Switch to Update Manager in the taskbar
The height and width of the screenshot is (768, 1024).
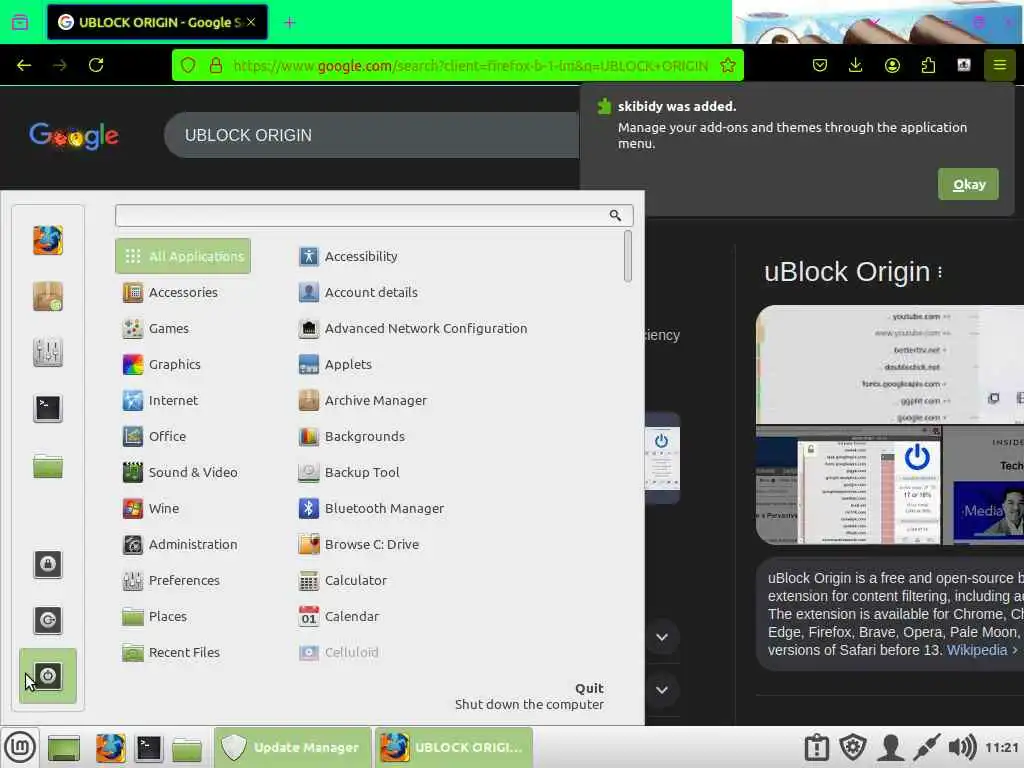(x=293, y=747)
